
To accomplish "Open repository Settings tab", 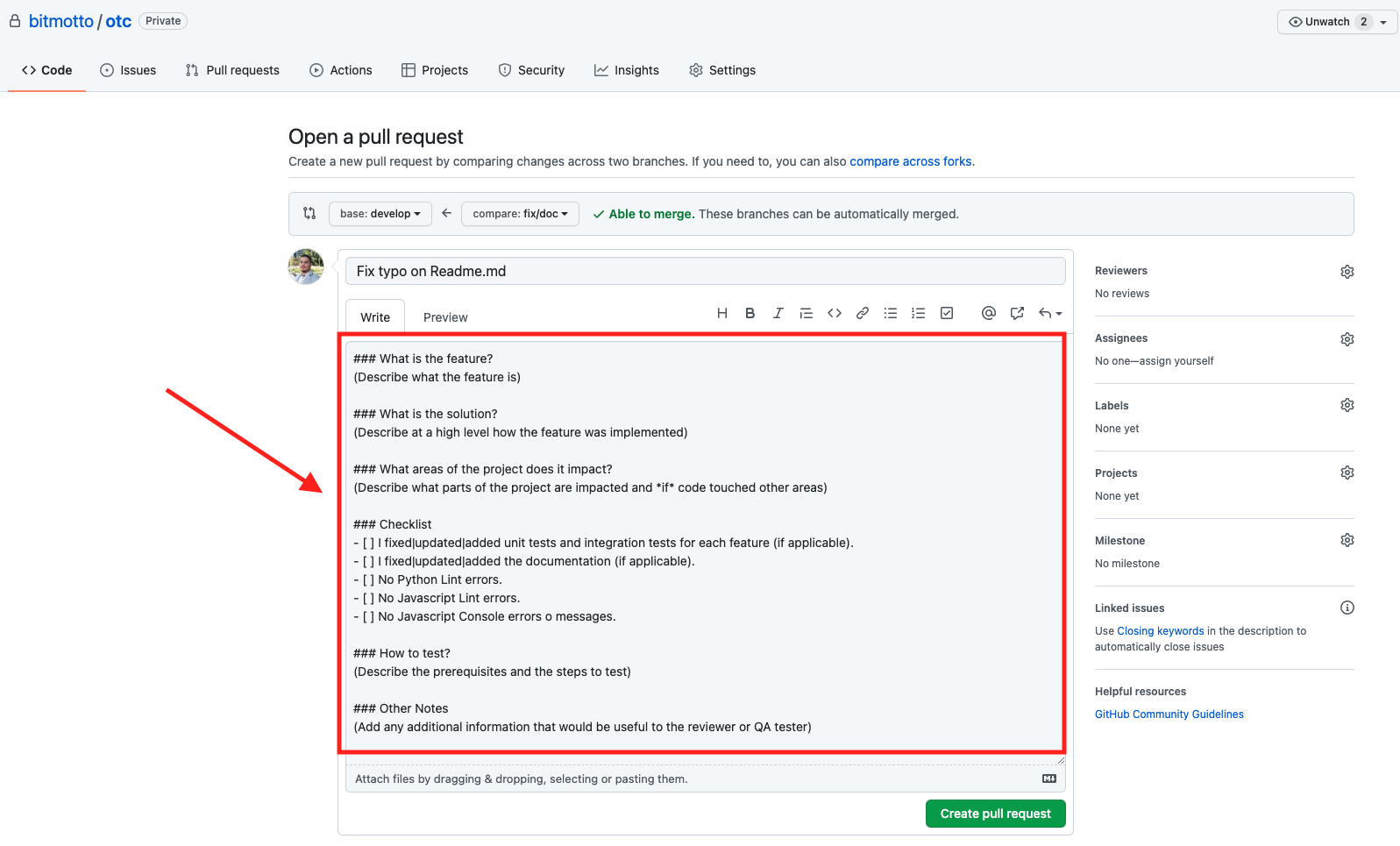I will (722, 70).
